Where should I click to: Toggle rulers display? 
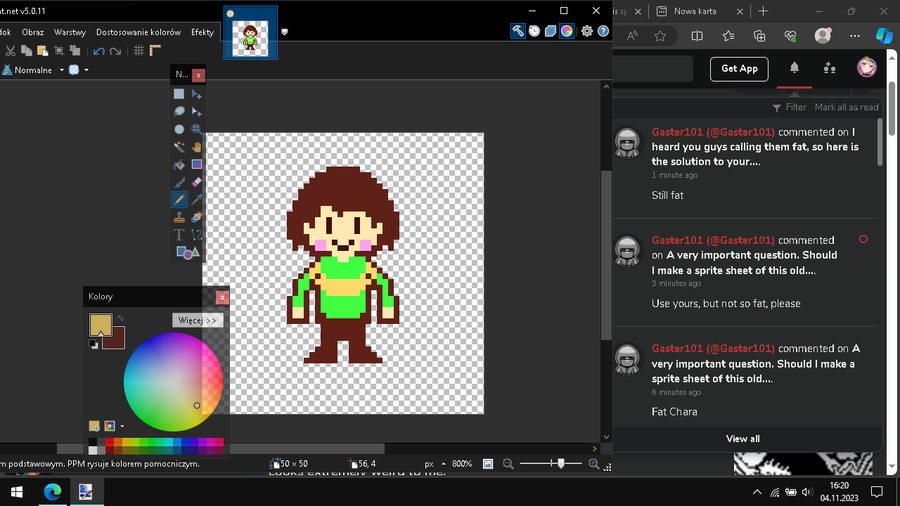tap(155, 51)
